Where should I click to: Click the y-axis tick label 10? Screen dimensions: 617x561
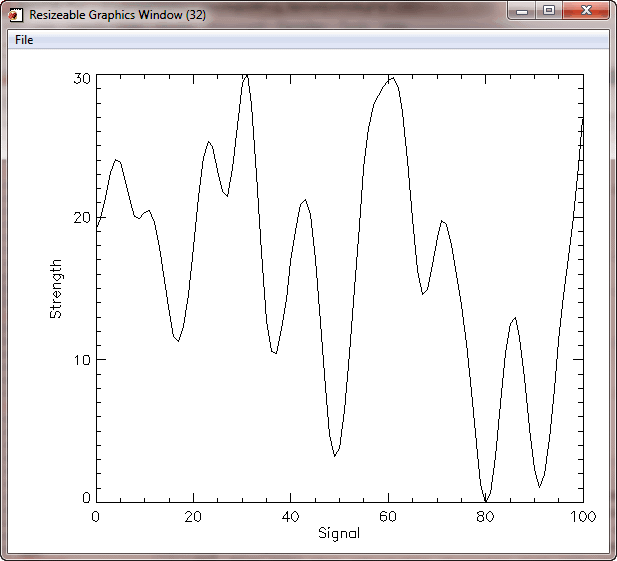[81, 360]
